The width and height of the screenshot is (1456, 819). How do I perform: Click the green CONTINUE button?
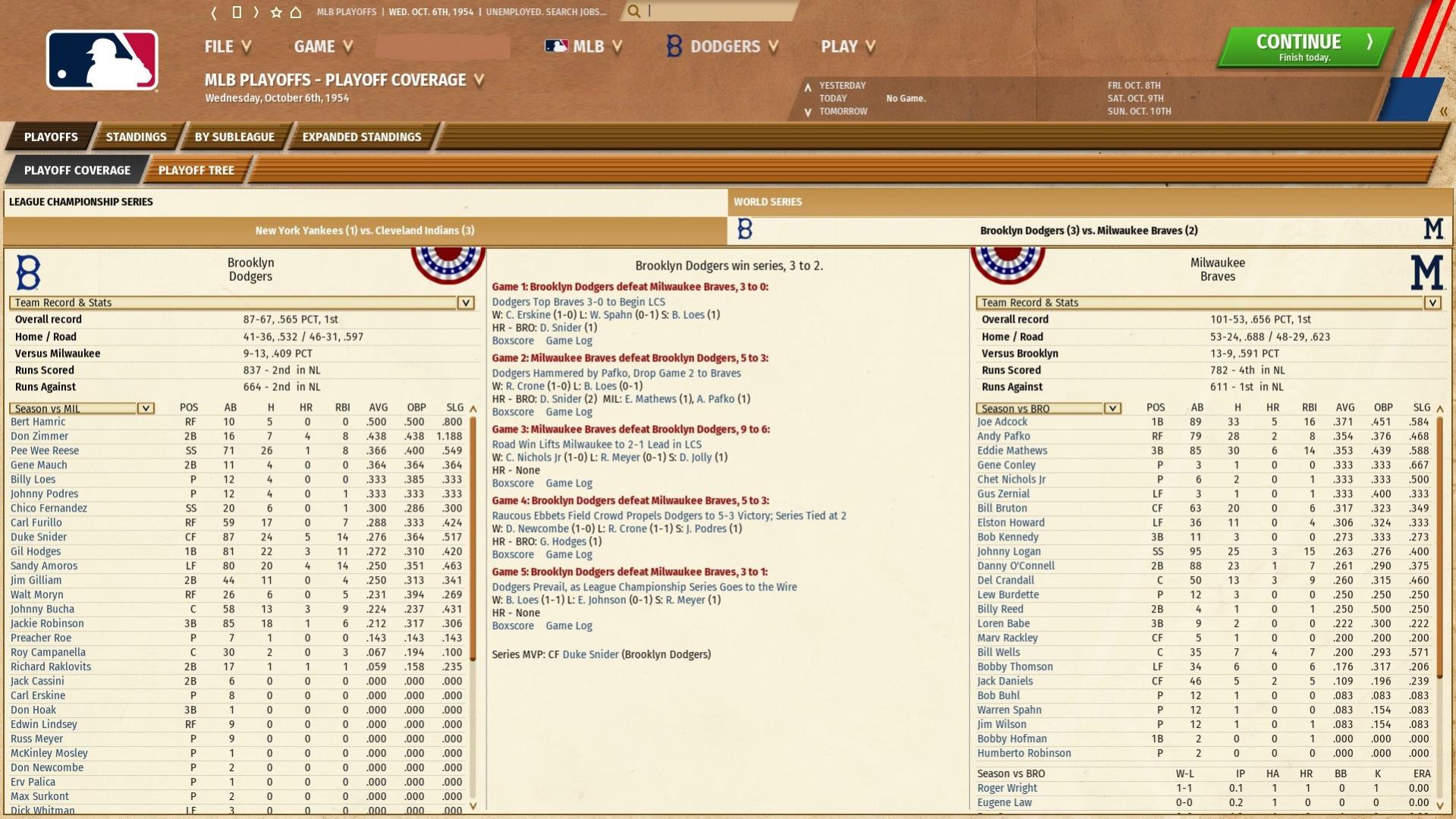pos(1306,47)
